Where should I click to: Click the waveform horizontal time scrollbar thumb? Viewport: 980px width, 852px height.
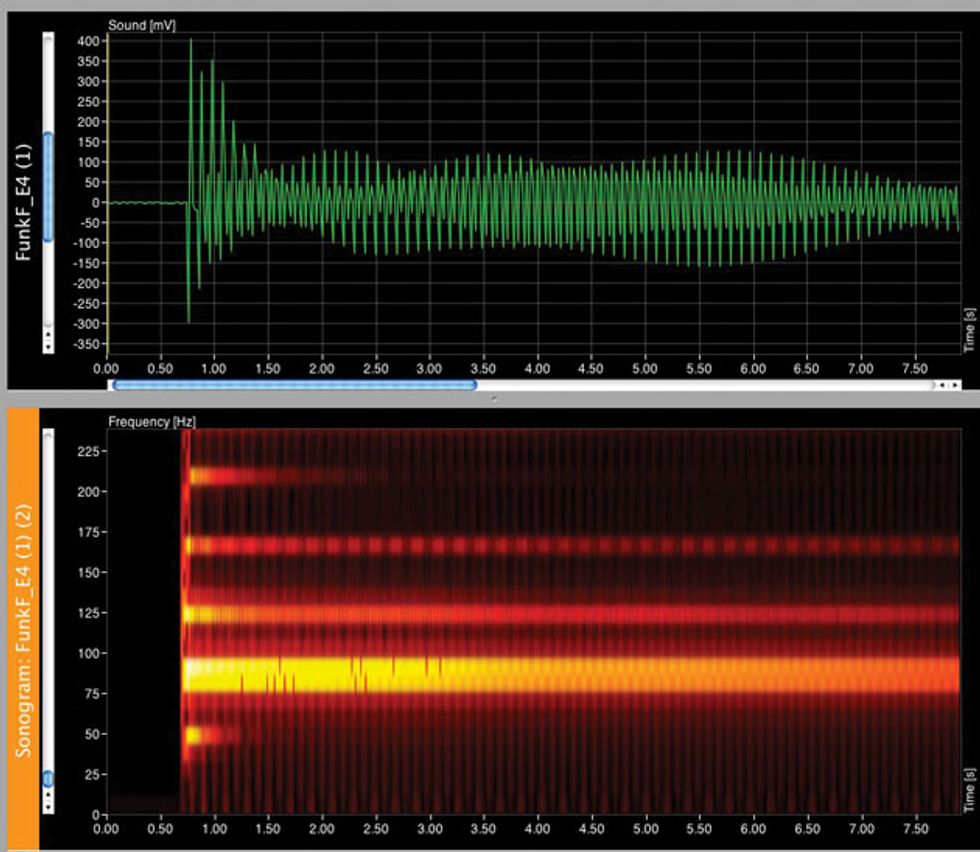pos(294,384)
